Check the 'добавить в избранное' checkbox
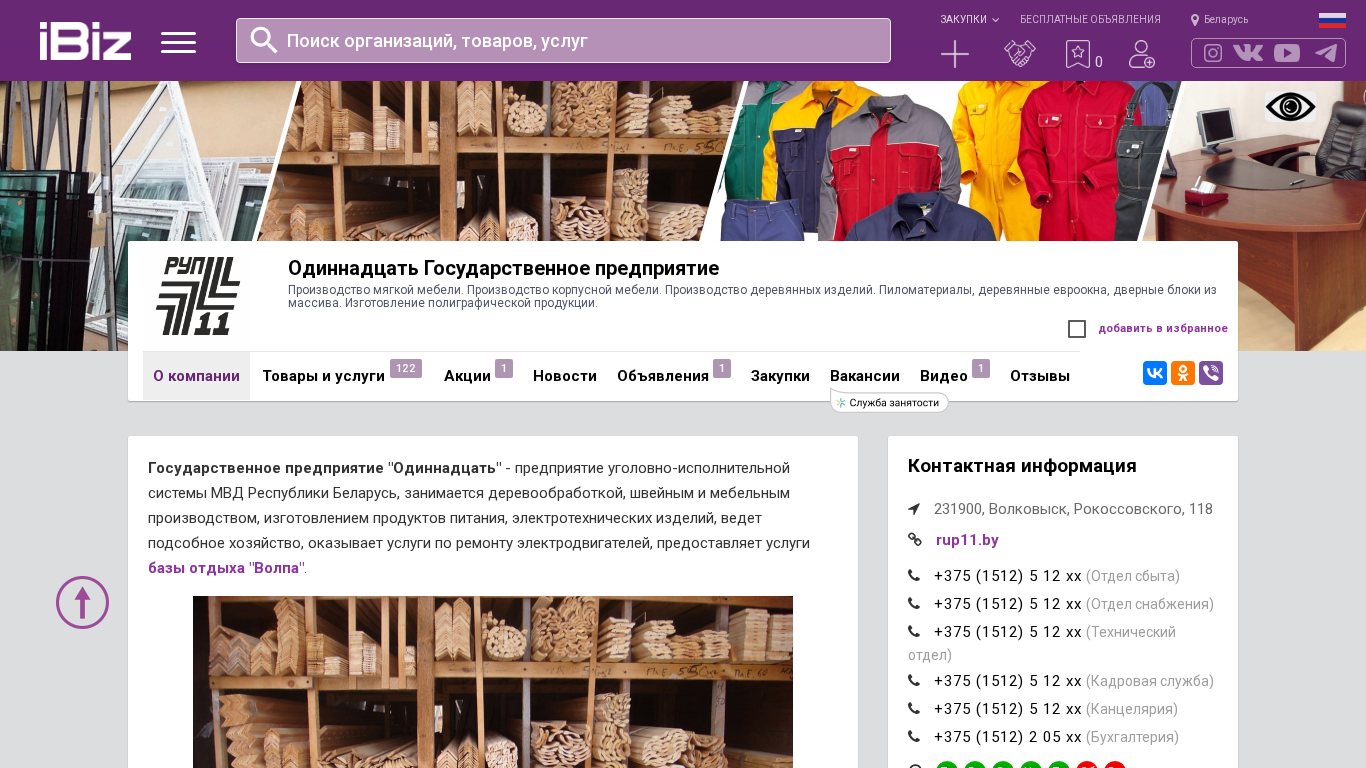The image size is (1366, 768). (x=1077, y=329)
